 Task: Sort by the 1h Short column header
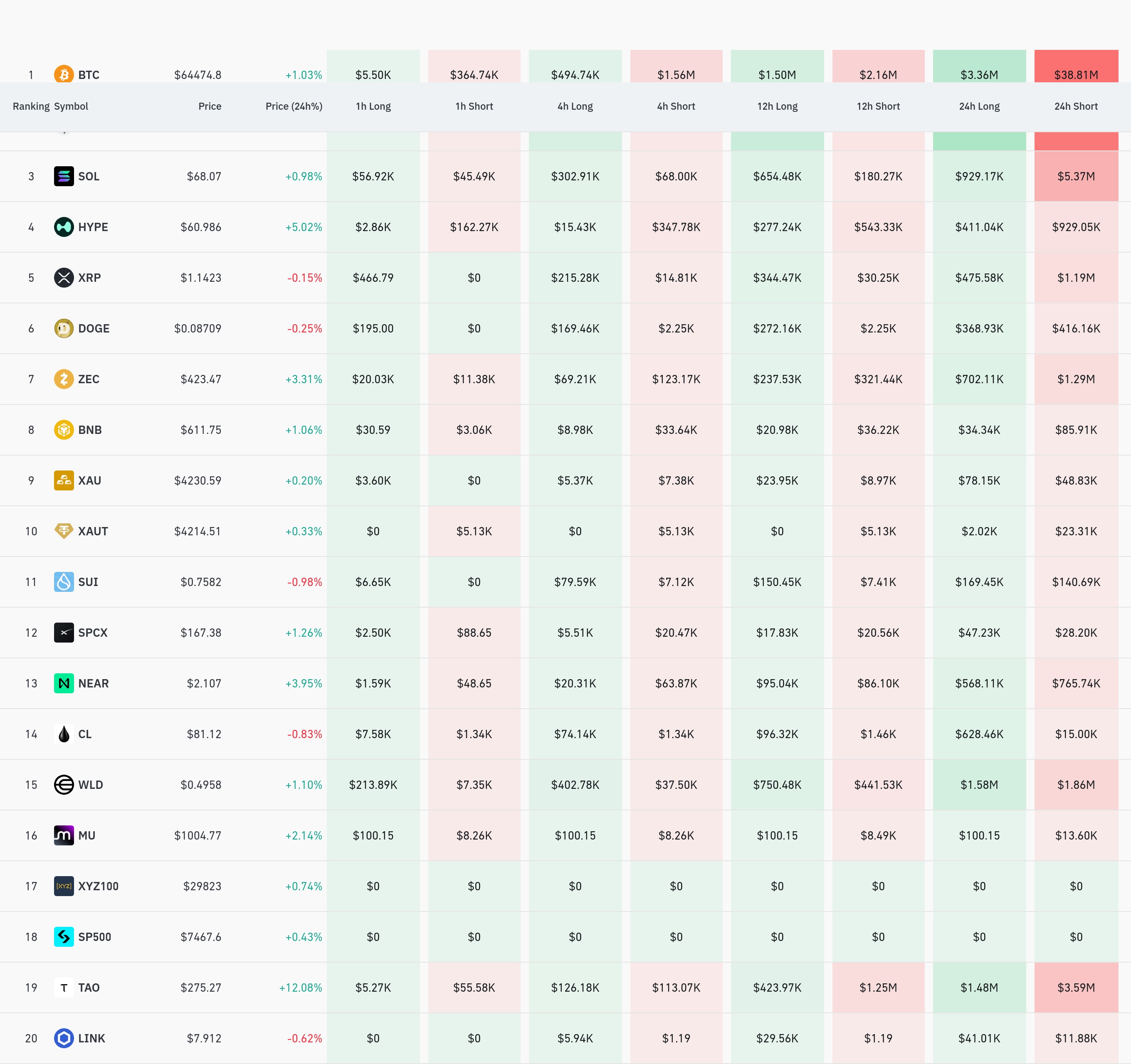click(x=474, y=106)
